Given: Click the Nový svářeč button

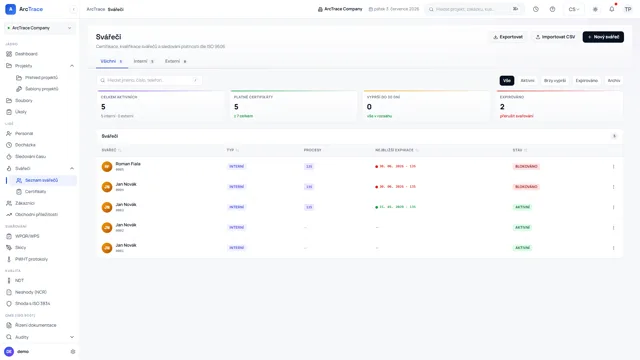Looking at the screenshot, I should tap(603, 37).
